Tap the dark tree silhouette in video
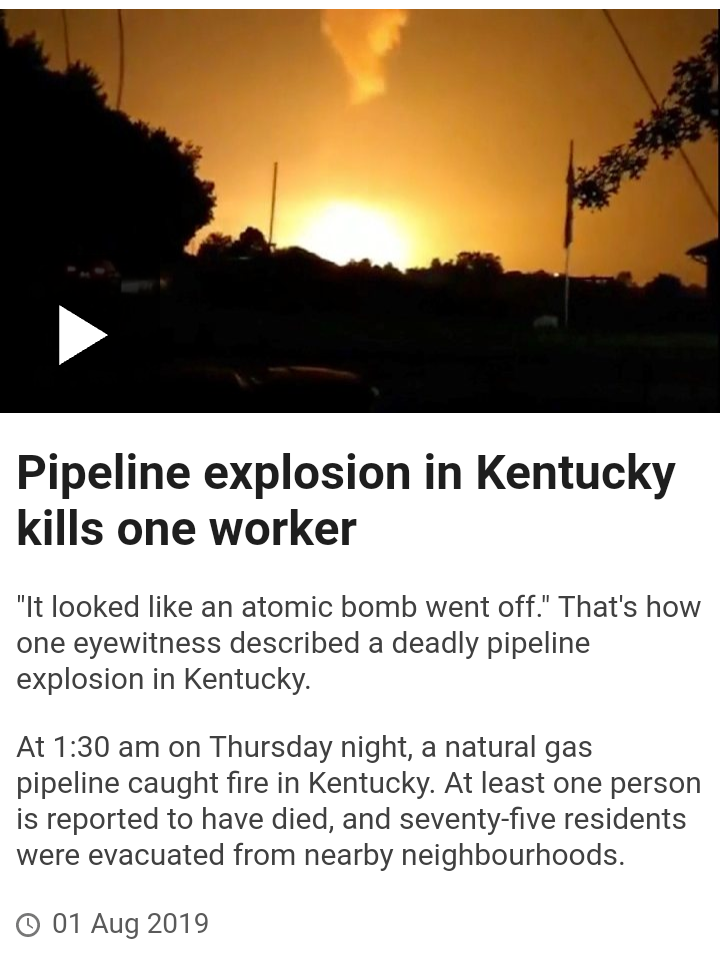 tap(93, 154)
